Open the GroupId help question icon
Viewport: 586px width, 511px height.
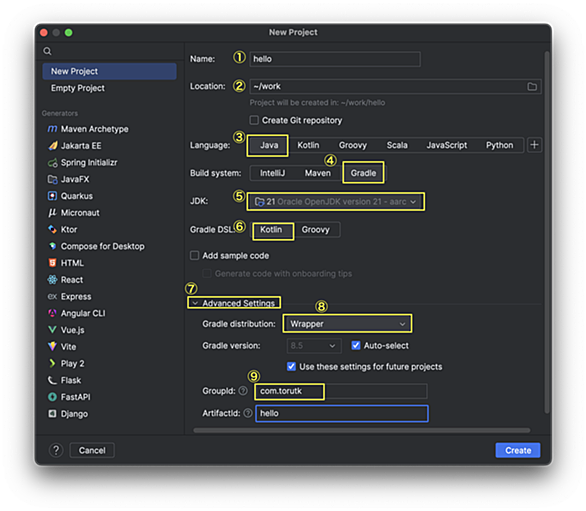pyautogui.click(x=243, y=391)
